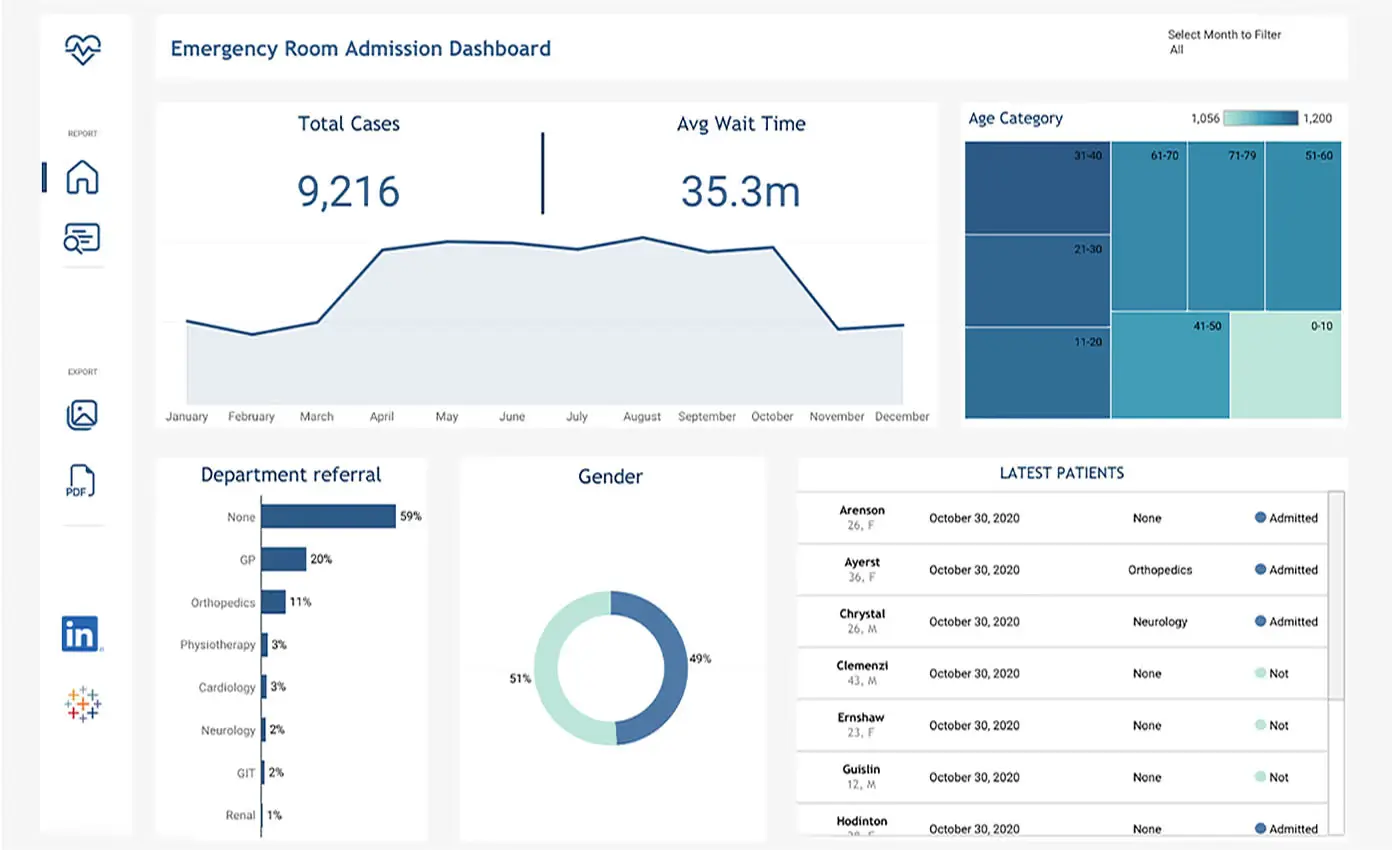This screenshot has height=850, width=1392.
Task: Click the Orthopedics referral bar
Action: point(274,602)
